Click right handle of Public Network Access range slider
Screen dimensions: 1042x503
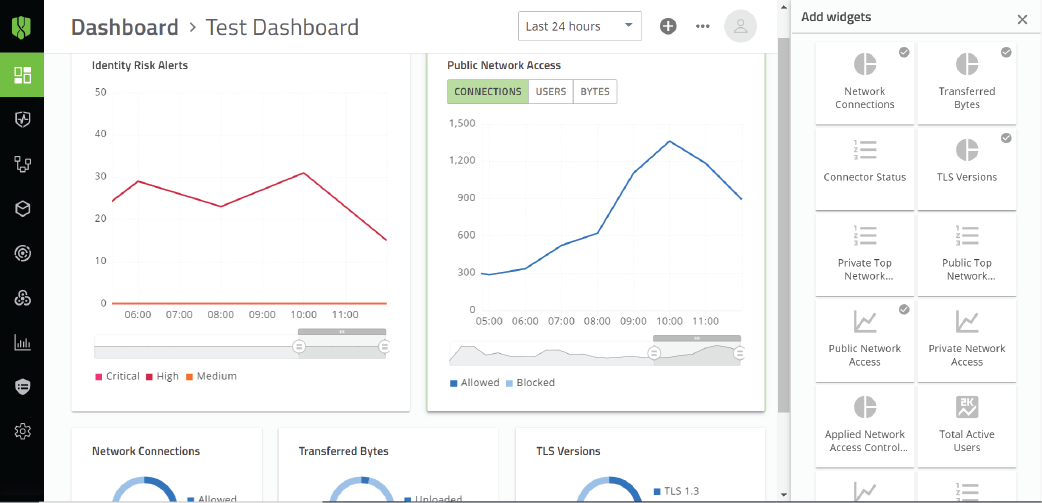point(739,353)
